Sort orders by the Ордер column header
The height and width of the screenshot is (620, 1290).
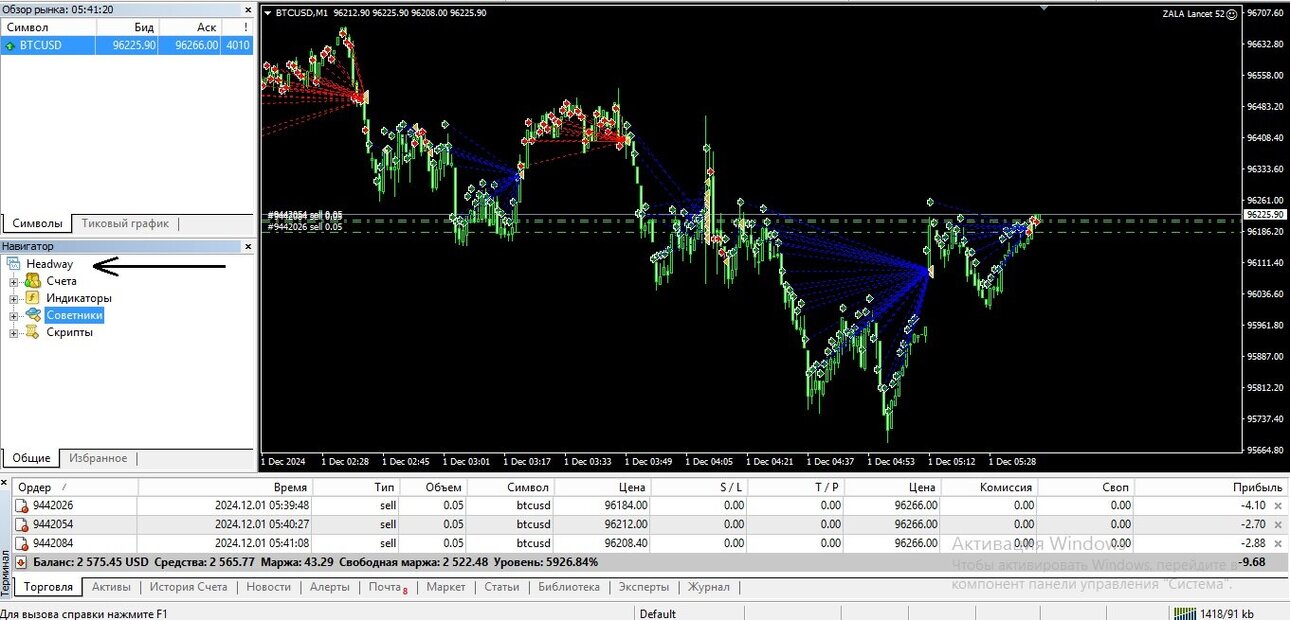click(x=75, y=487)
